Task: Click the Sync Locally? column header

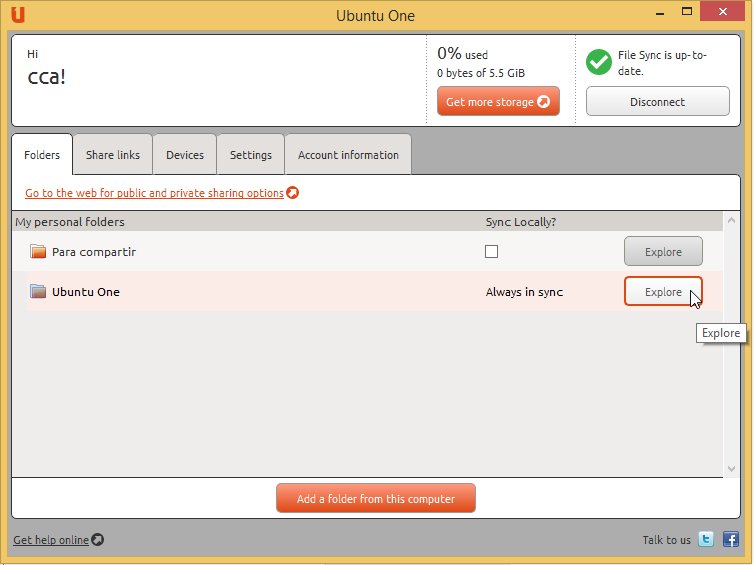Action: pyautogui.click(x=521, y=222)
